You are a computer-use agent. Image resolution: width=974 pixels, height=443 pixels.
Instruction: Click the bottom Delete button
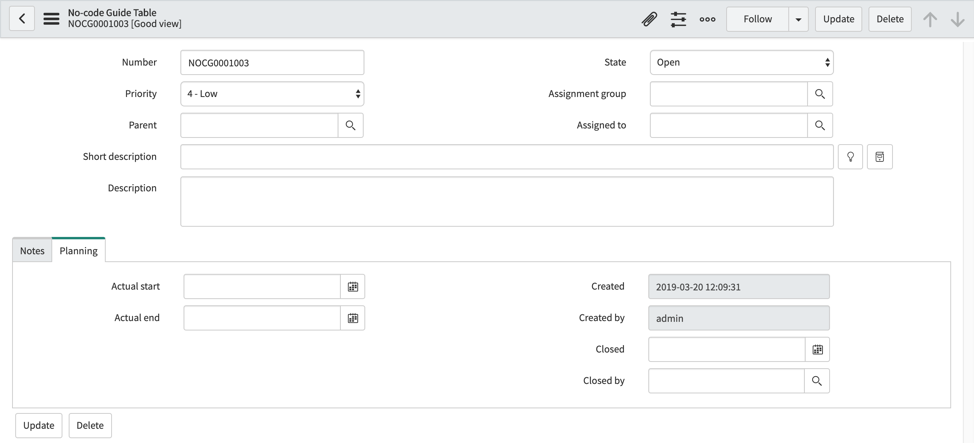(x=90, y=426)
